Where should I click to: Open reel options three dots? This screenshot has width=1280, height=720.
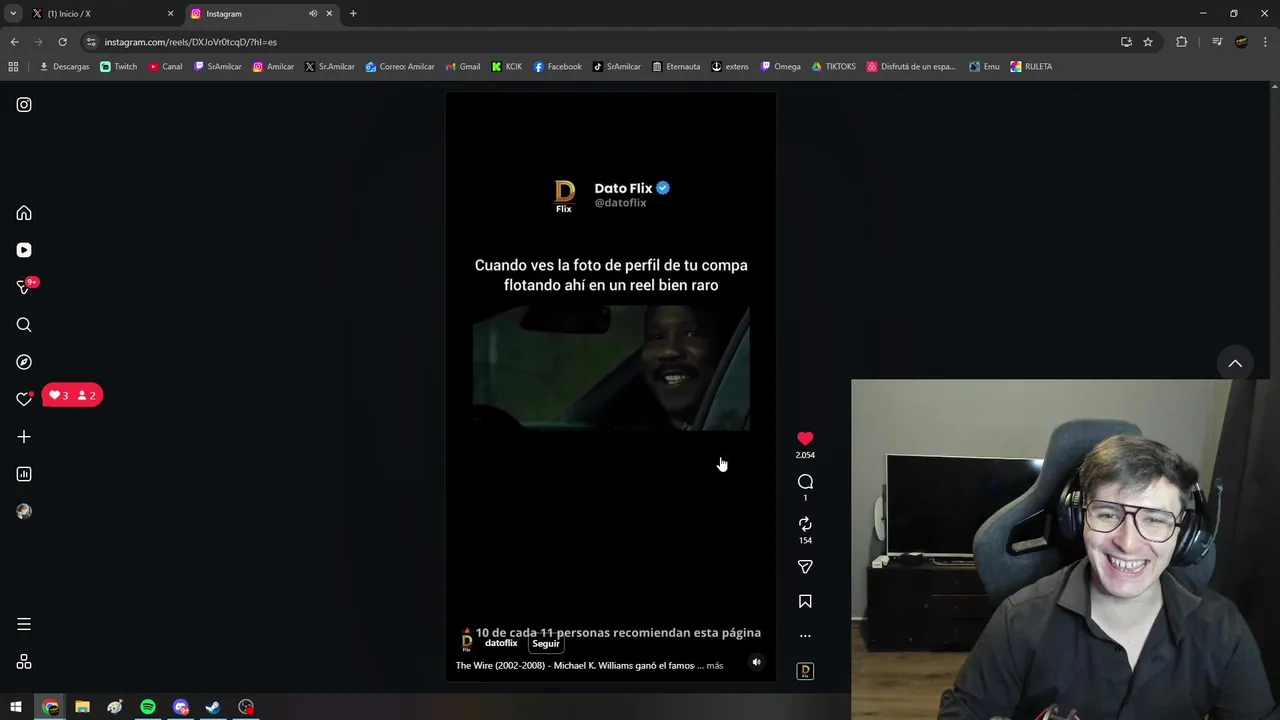[805, 636]
